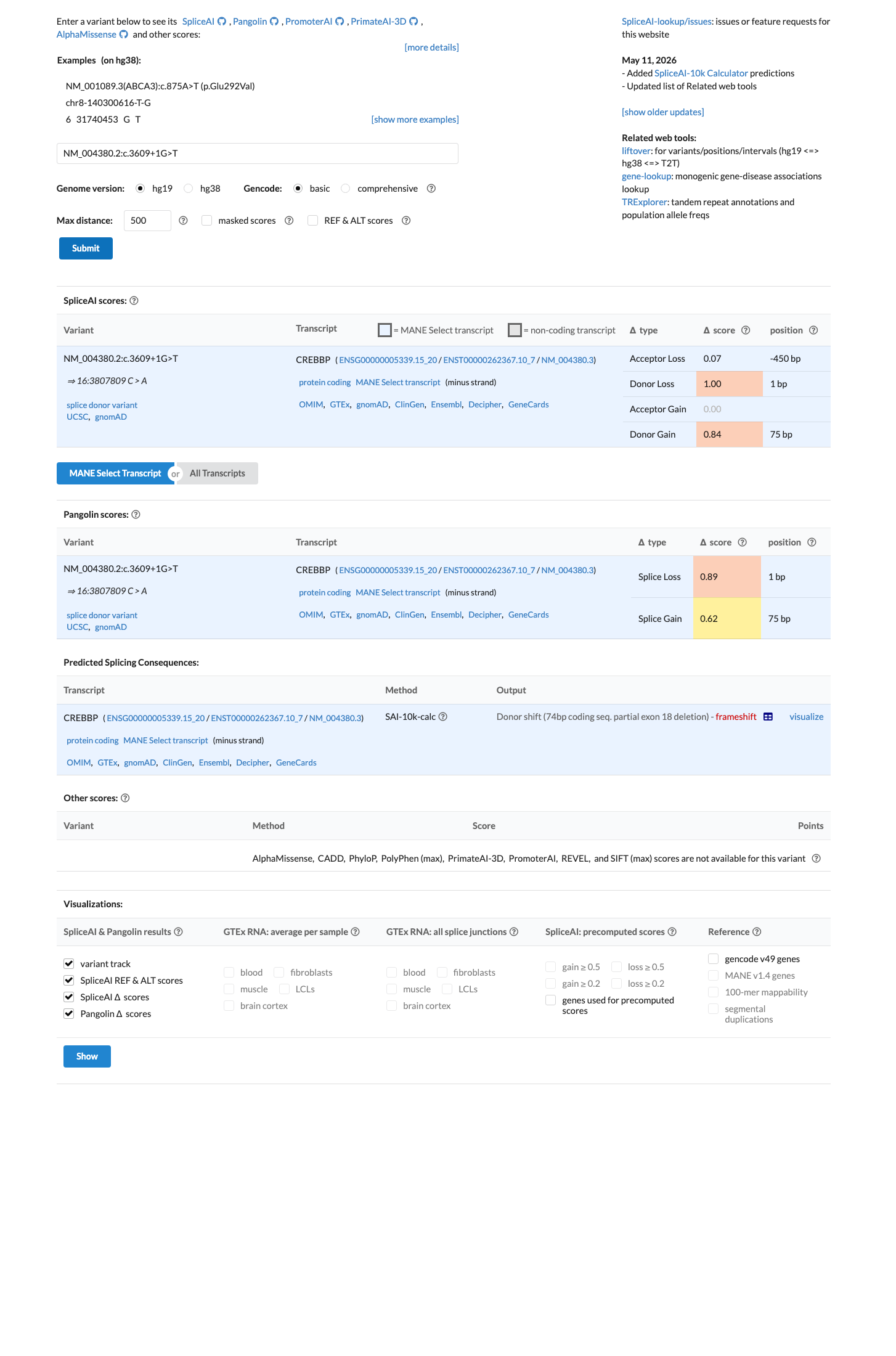Click help icon beside SpliceAI scores heading
The width and height of the screenshot is (896, 1356).
pos(134,301)
